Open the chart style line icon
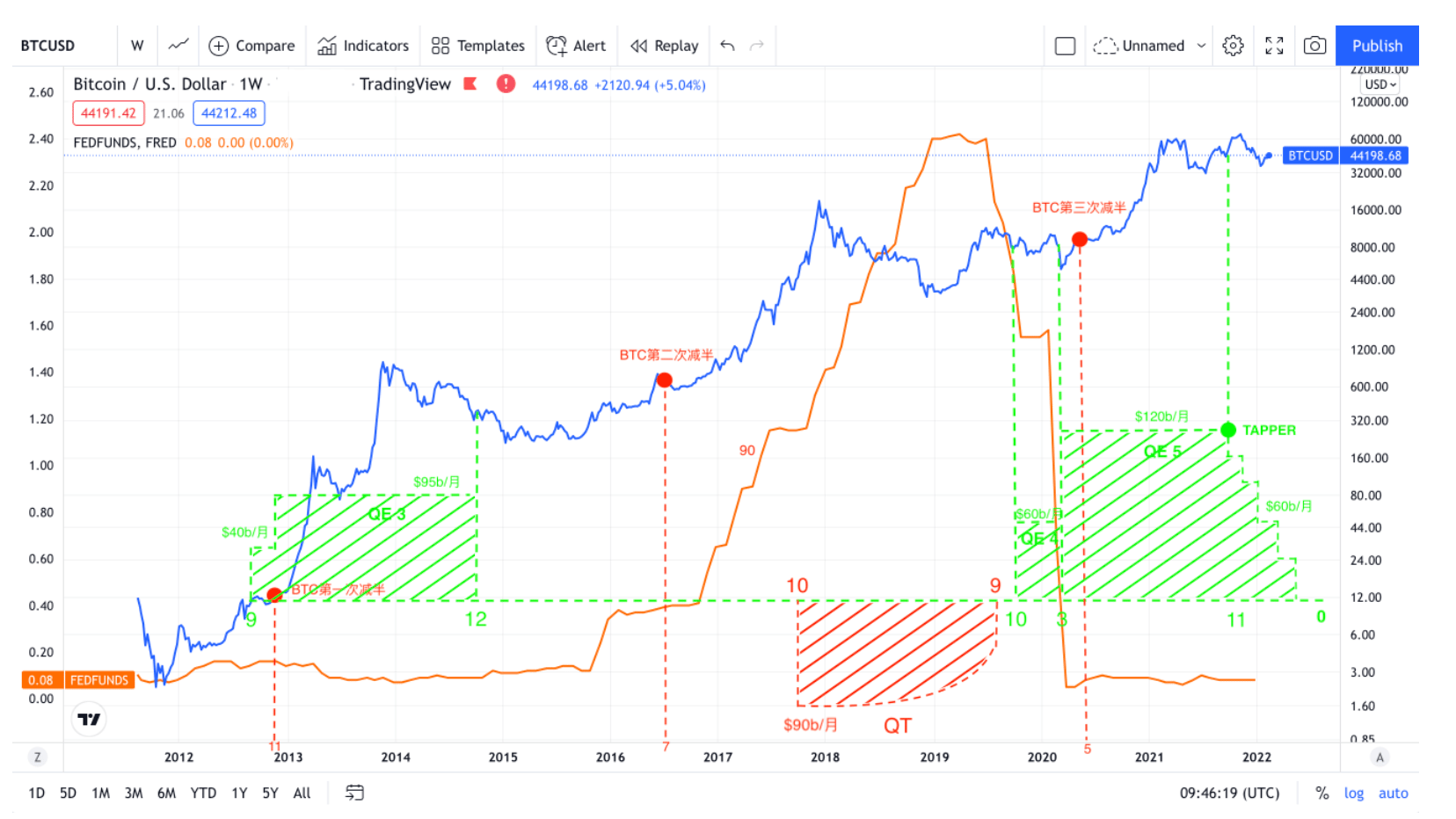Viewport: 1456px width, 819px height. pyautogui.click(x=178, y=45)
